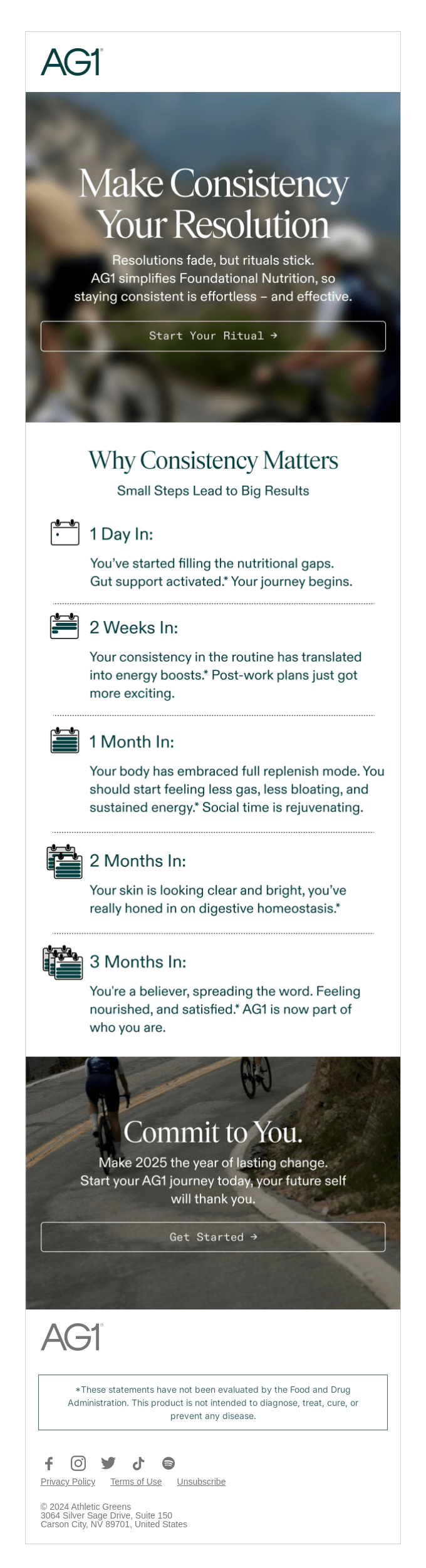Click the 2 Weeks In calendar icon
The width and height of the screenshot is (426, 1568).
[x=65, y=625]
